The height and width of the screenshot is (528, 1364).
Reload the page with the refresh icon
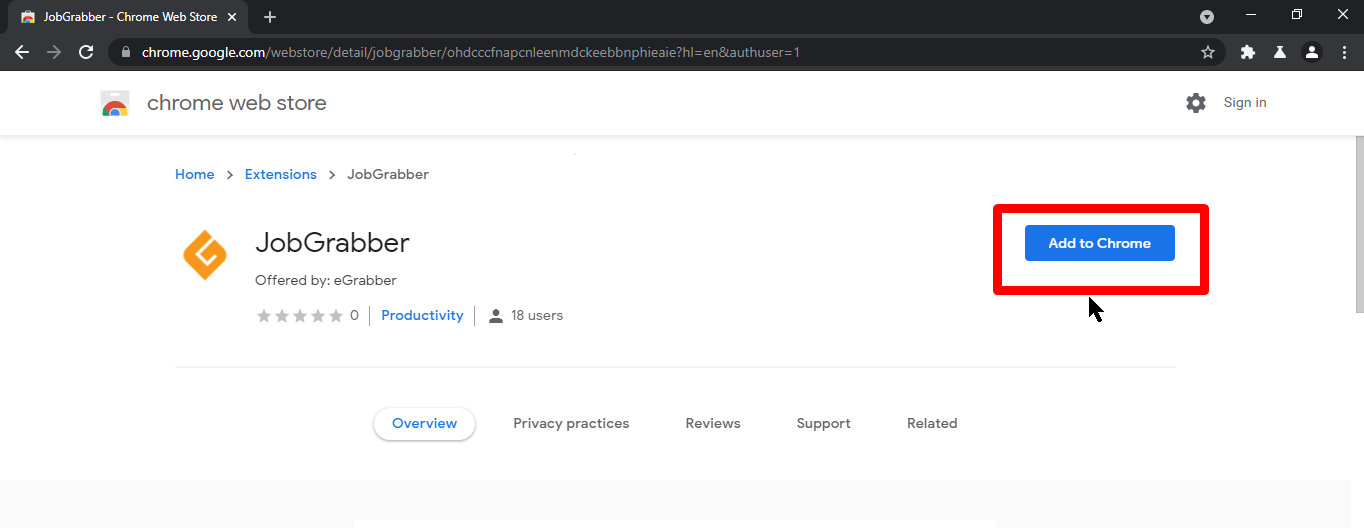pyautogui.click(x=86, y=52)
